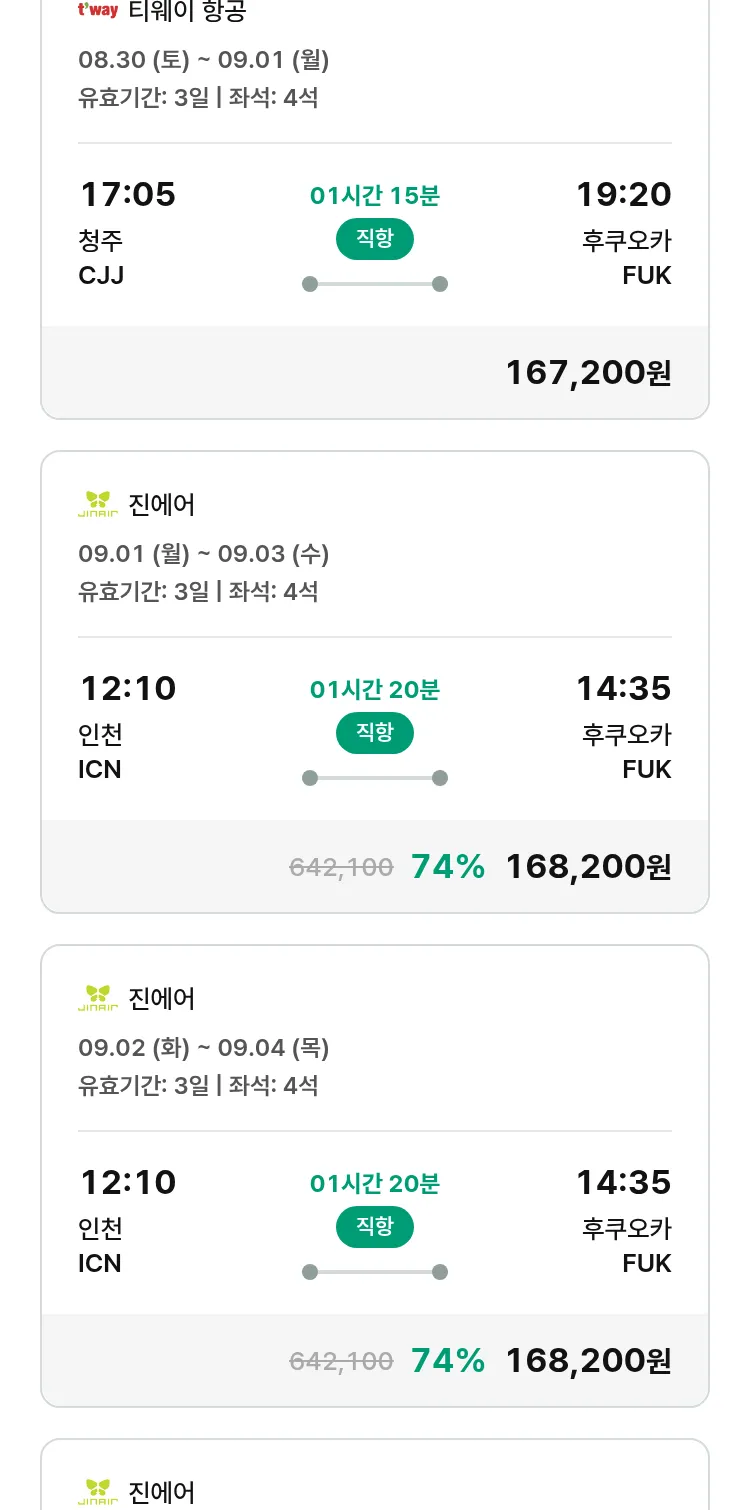The width and height of the screenshot is (750, 1510).
Task: Select the 167,200원 T'way fare
Action: (x=588, y=372)
